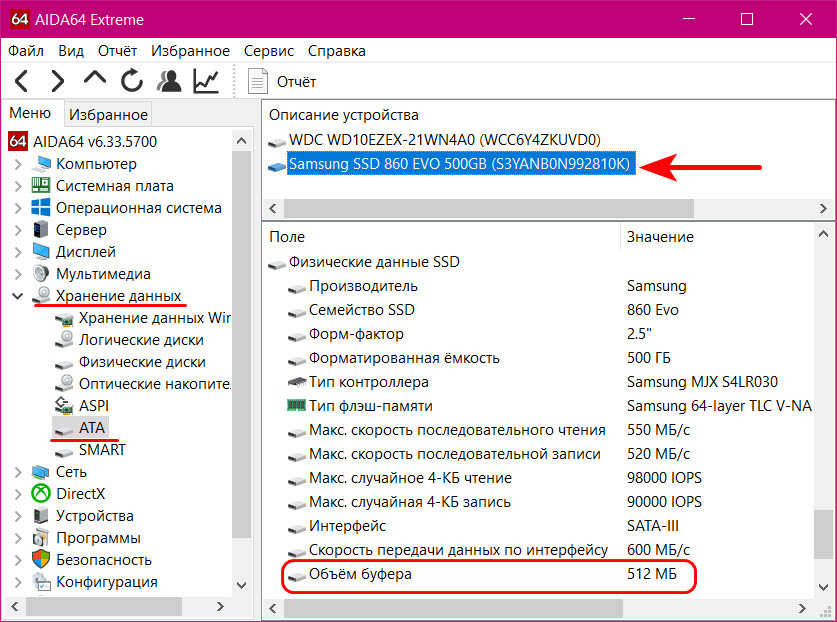
Task: Click the Устройства device icon
Action: tap(41, 516)
